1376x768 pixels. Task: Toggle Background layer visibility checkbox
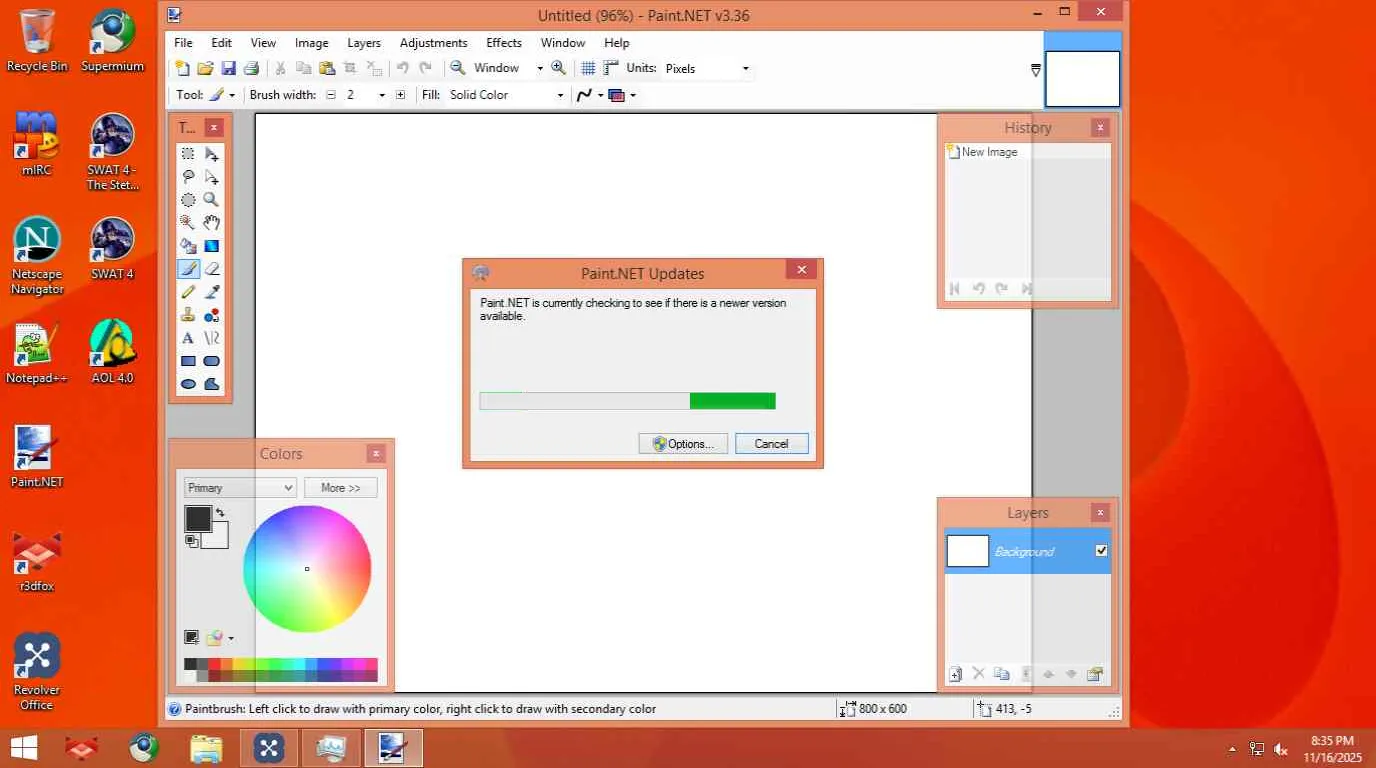[1101, 551]
